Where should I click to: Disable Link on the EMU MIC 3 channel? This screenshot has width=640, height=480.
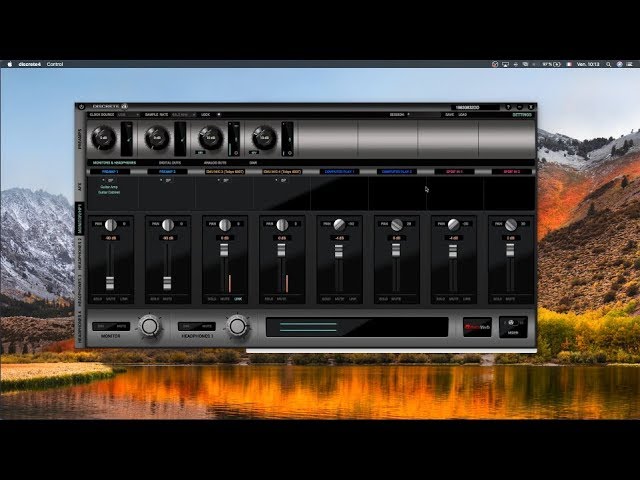point(238,299)
